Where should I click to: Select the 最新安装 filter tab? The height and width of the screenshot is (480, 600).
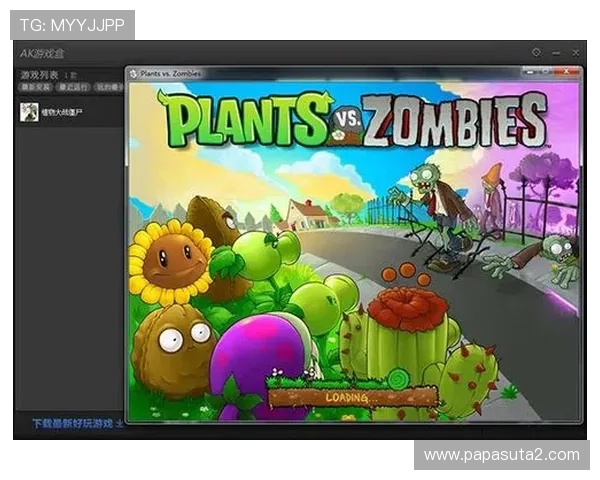pyautogui.click(x=37, y=89)
